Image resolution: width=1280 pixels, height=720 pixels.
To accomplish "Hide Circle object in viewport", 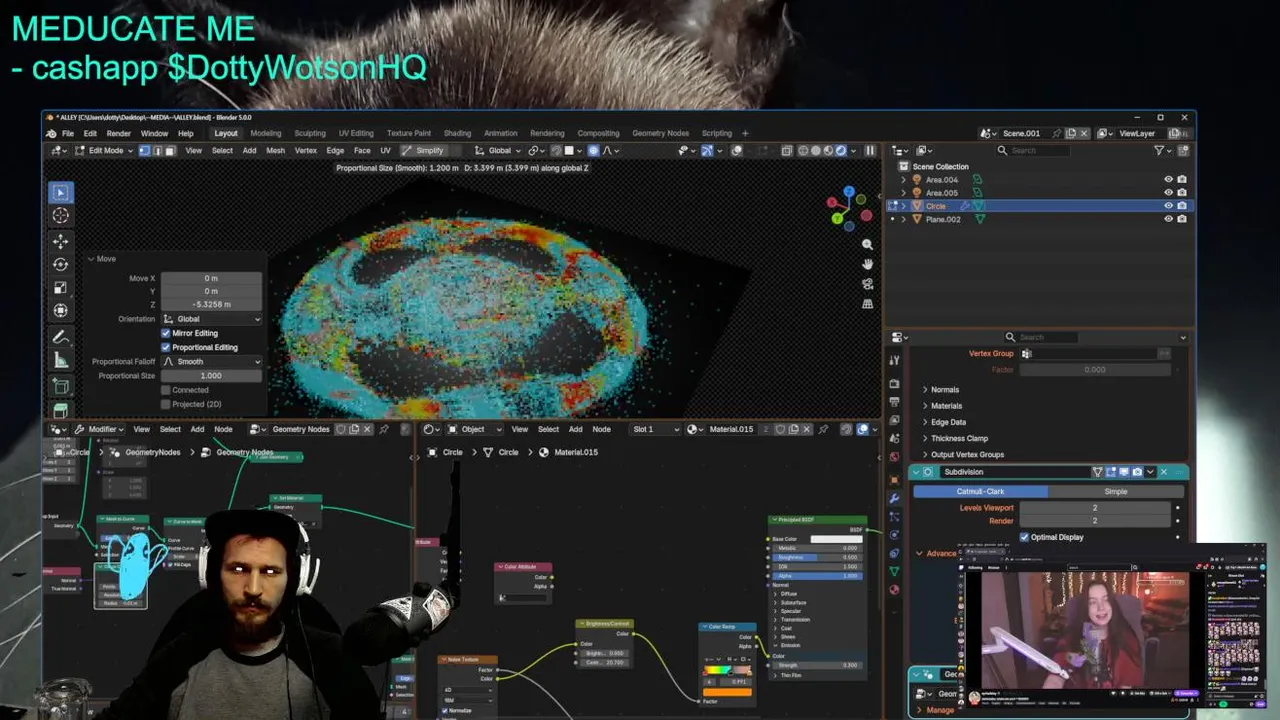I will coord(1168,206).
